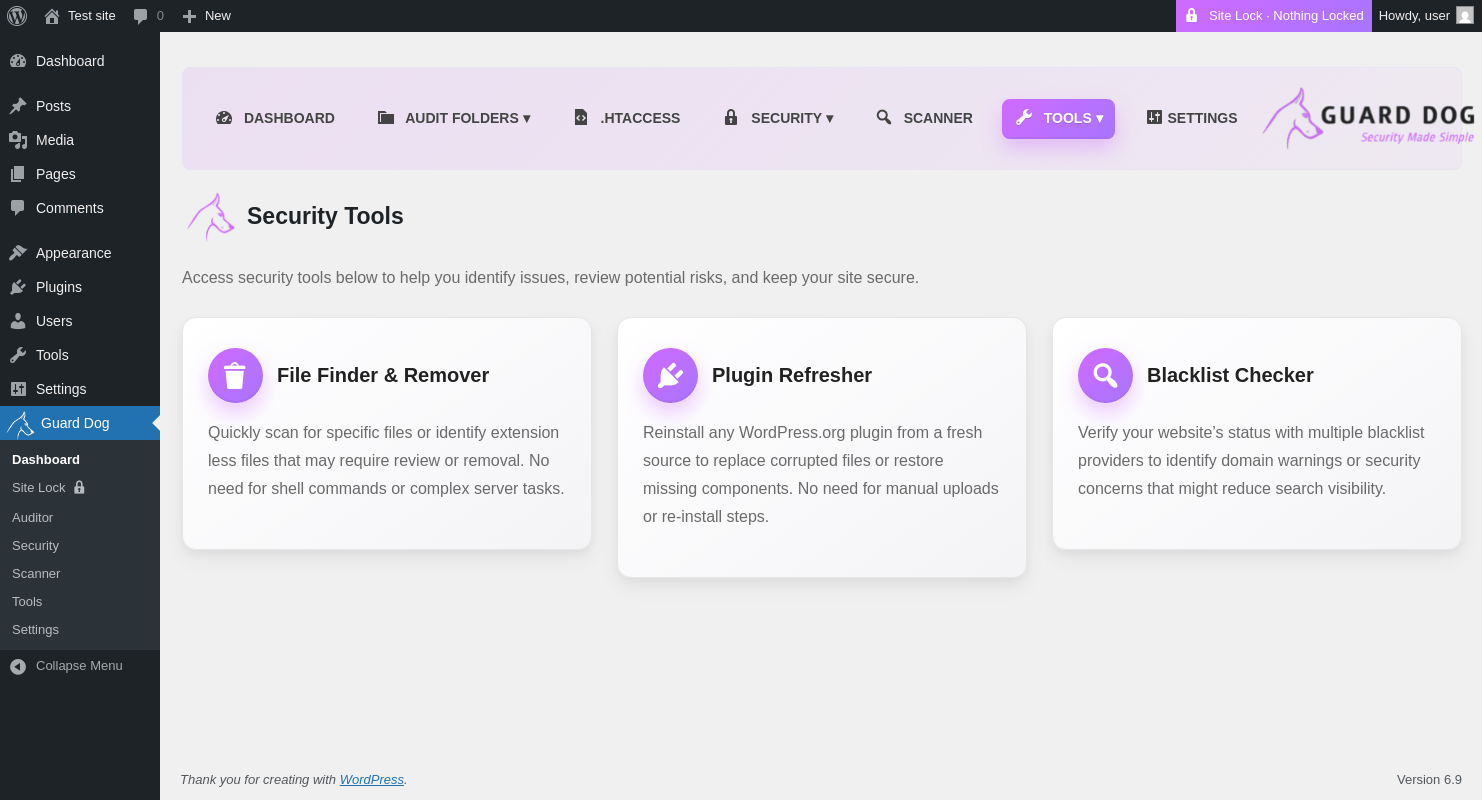
Task: Expand the Audit Folders dropdown
Action: [453, 118]
